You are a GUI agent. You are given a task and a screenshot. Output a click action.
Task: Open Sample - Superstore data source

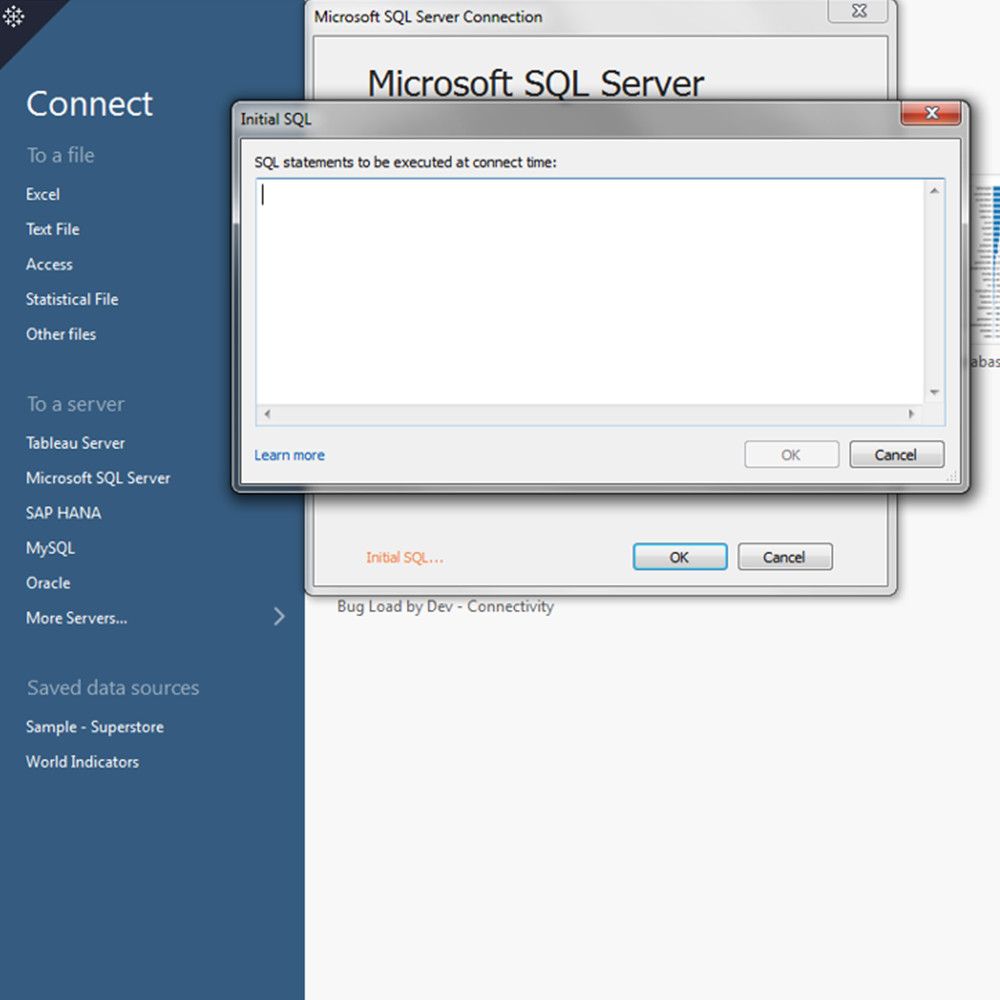coord(95,727)
